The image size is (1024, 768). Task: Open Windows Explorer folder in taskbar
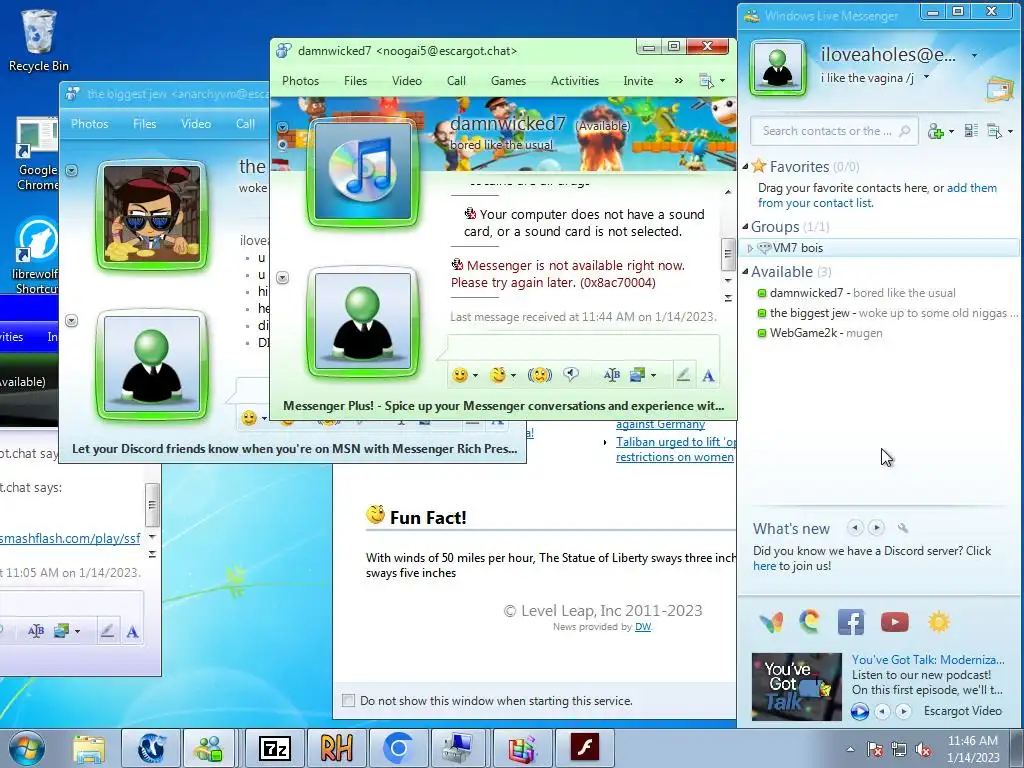click(x=89, y=748)
